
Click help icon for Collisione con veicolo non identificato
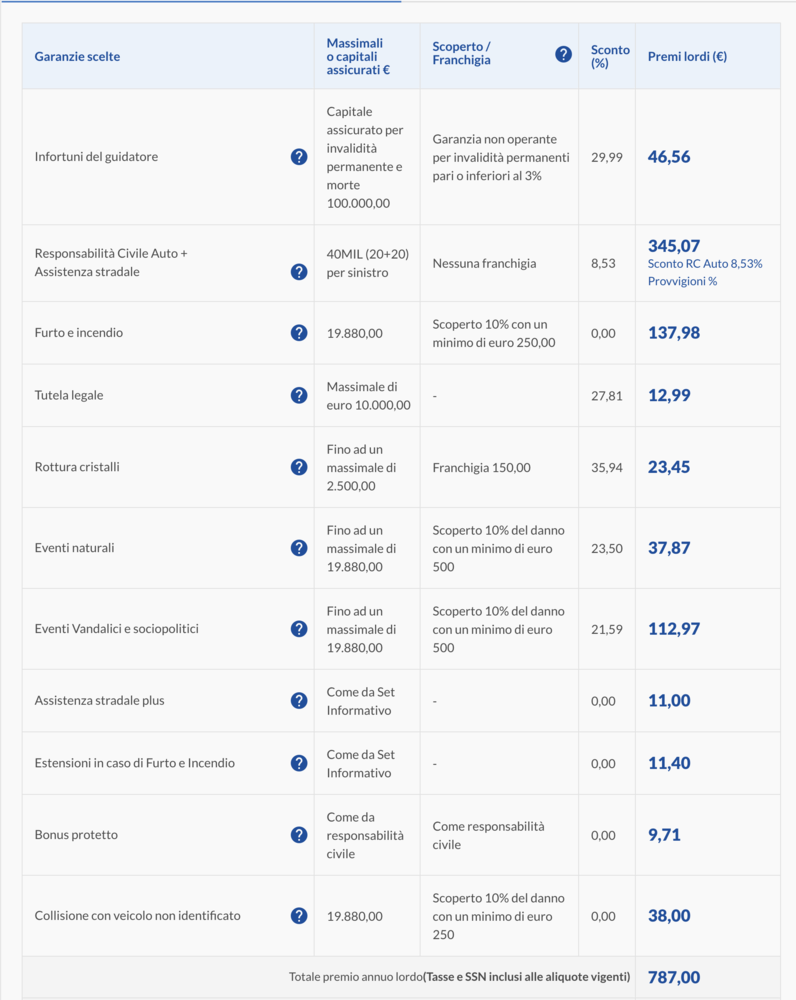[298, 916]
